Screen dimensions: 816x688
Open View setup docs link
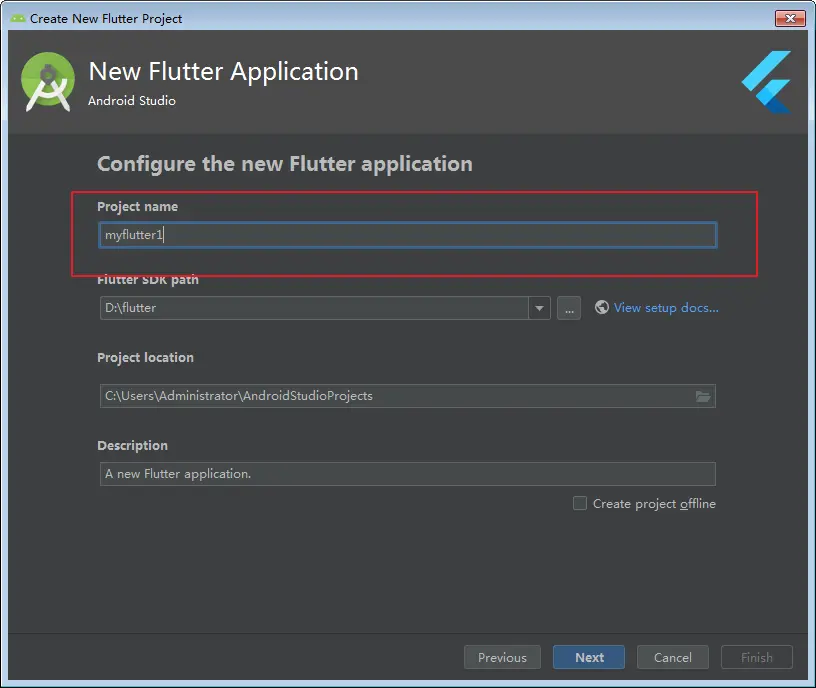(664, 307)
